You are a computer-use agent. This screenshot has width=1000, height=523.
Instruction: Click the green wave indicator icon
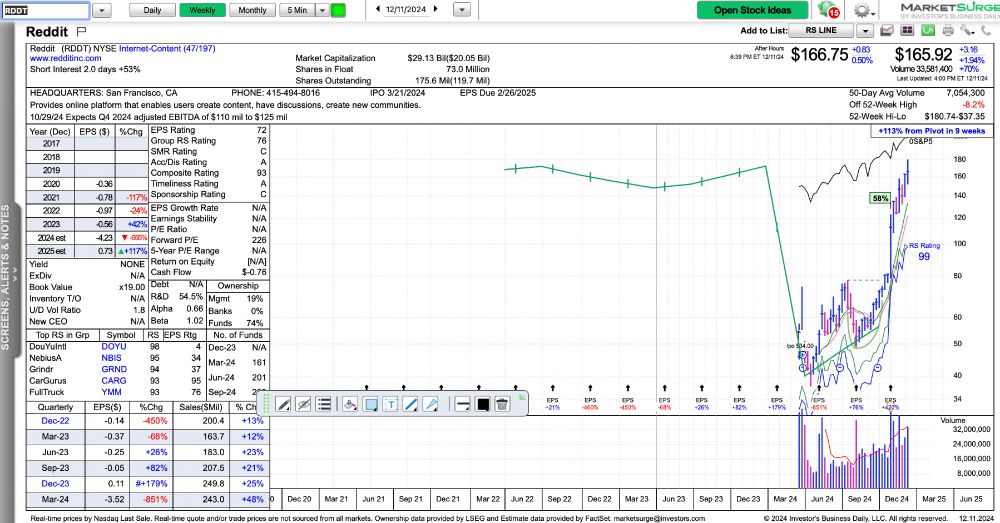pos(928,30)
